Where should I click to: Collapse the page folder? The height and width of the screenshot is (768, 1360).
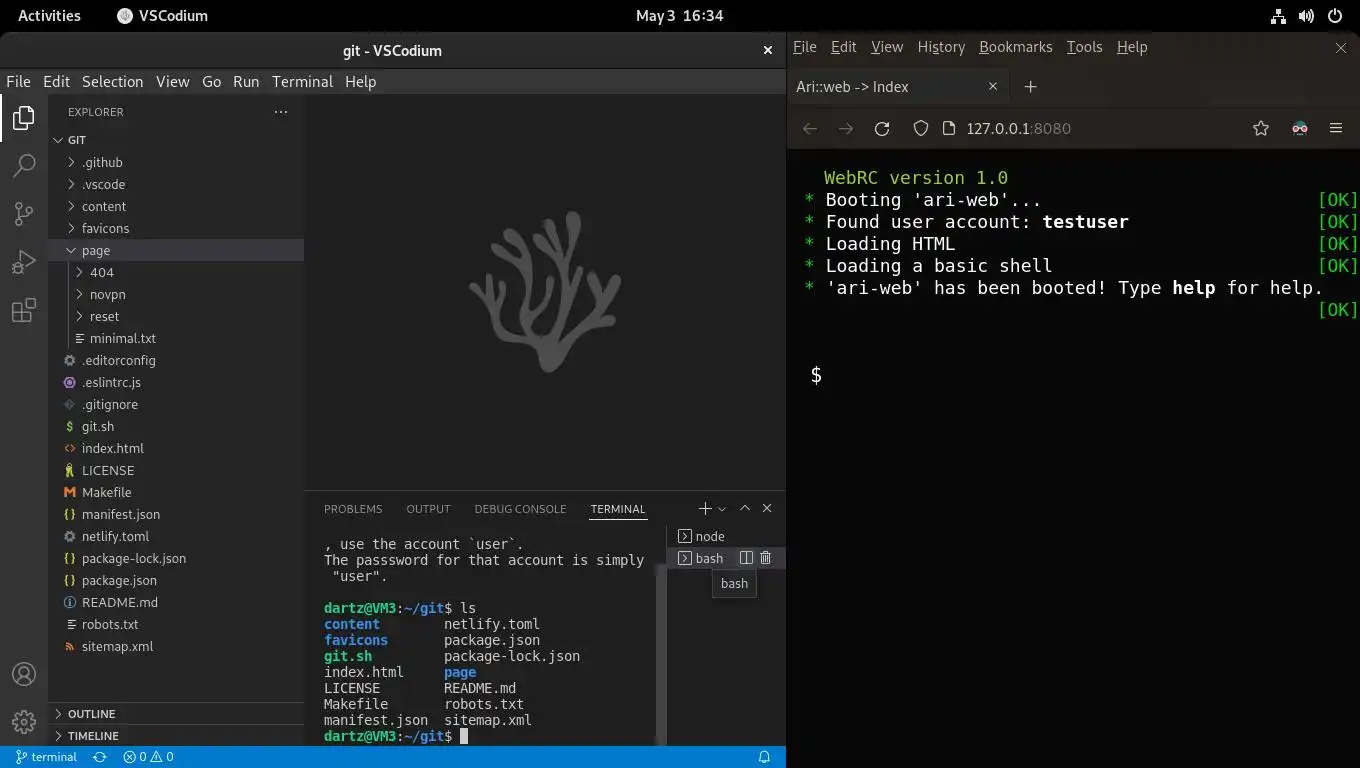176,250
